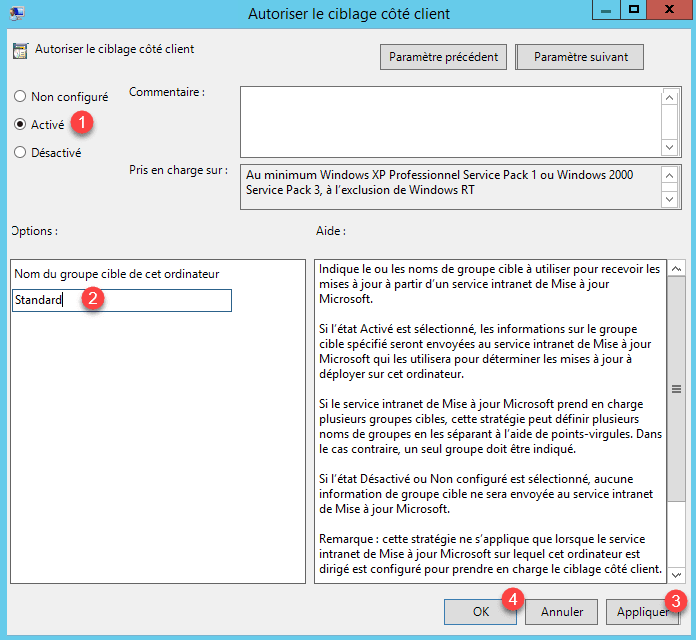Click the Pris en charge sur label
This screenshot has width=696, height=640.
pos(178,170)
